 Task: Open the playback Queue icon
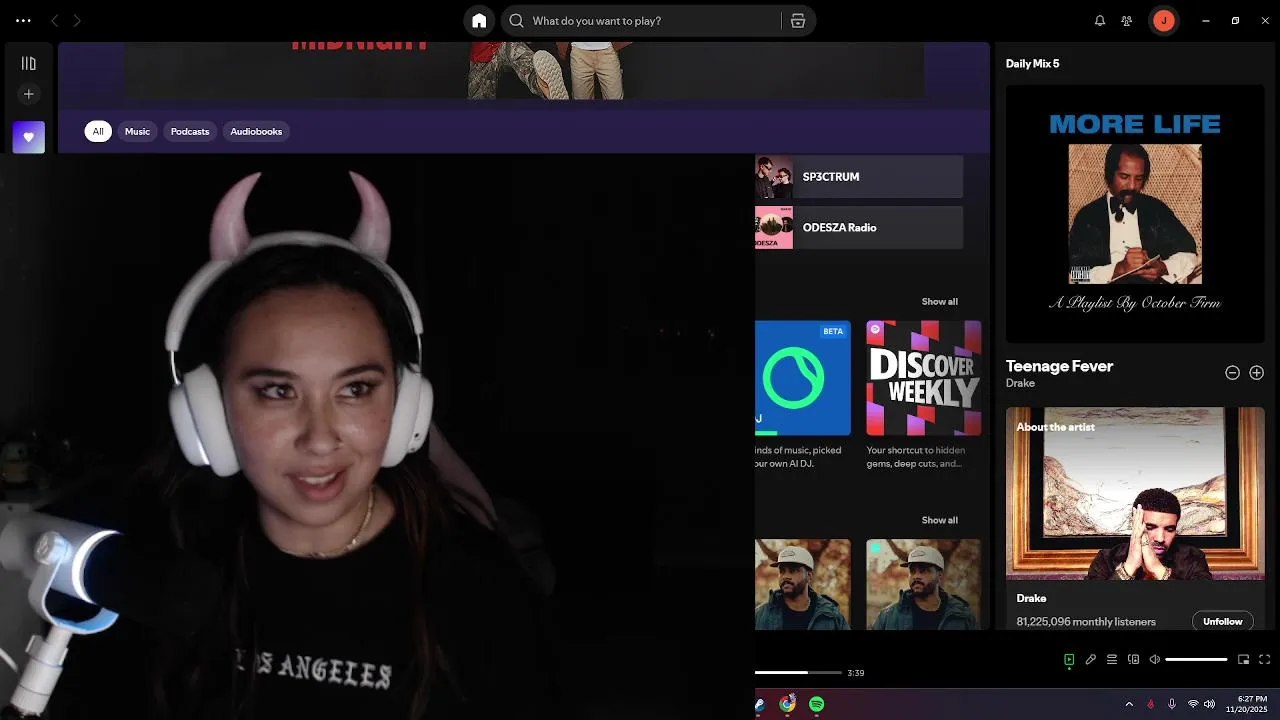click(1112, 660)
